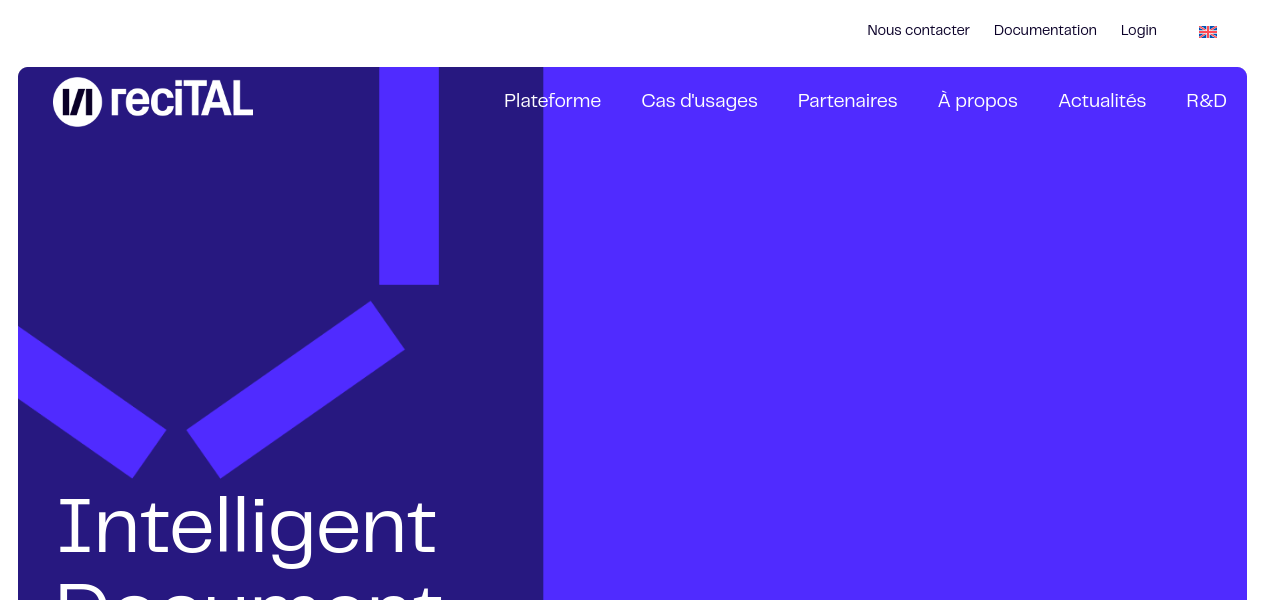Click the "Intelligent" headline text
Image resolution: width=1280 pixels, height=600 pixels.
(x=246, y=526)
